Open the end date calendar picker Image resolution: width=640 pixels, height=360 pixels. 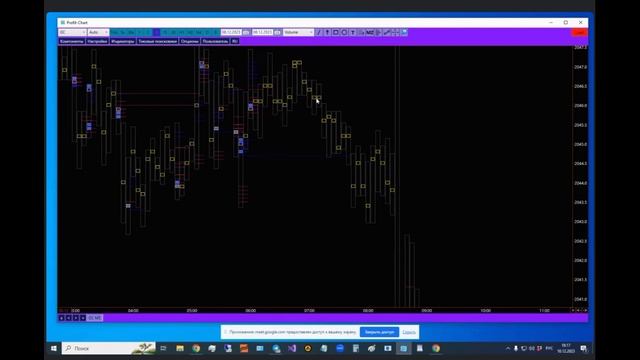(277, 32)
